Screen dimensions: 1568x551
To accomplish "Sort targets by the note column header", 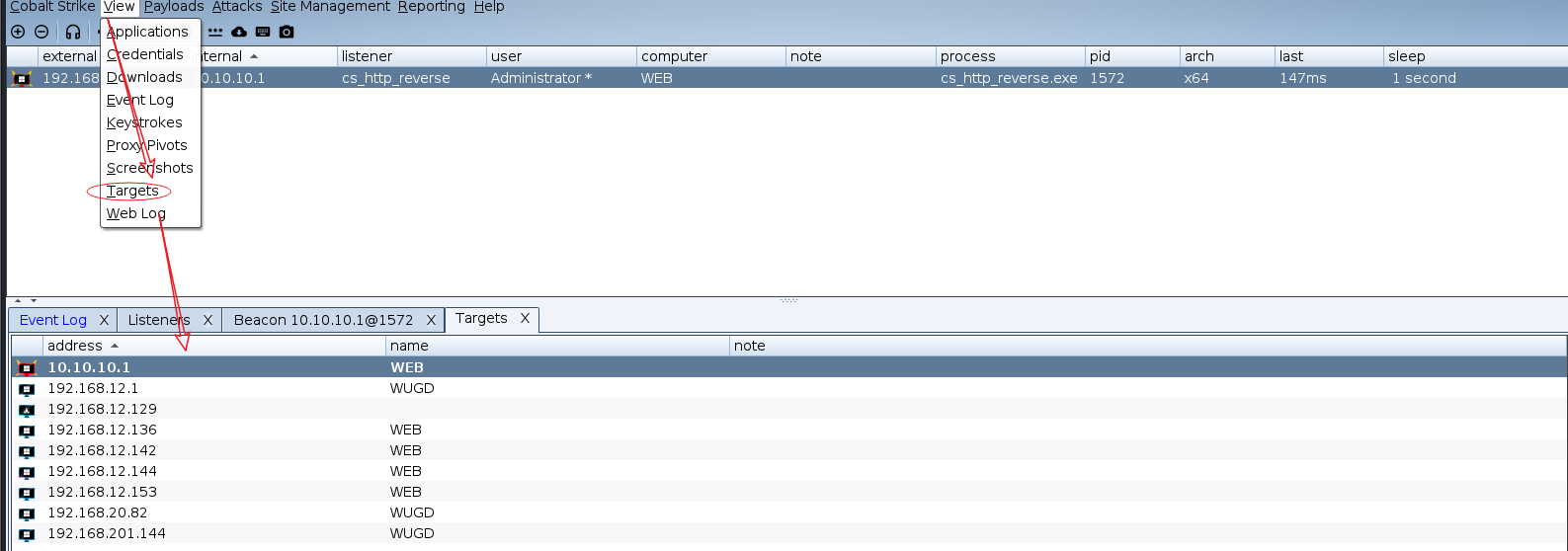I will click(x=1148, y=346).
